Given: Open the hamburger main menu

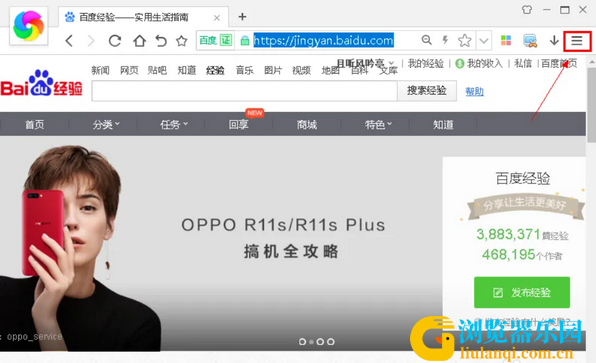Looking at the screenshot, I should pos(577,41).
